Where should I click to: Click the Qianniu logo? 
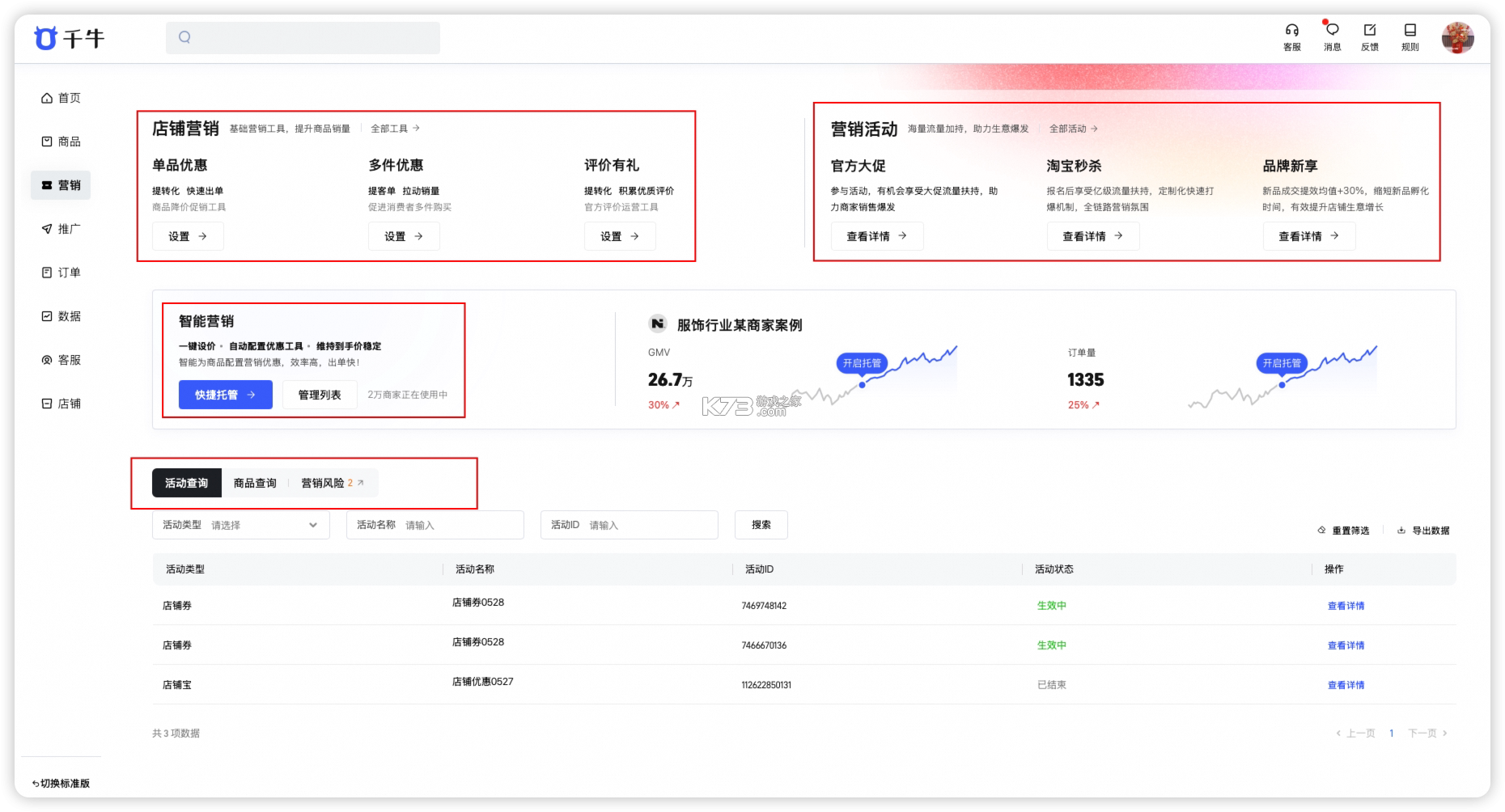[x=69, y=38]
